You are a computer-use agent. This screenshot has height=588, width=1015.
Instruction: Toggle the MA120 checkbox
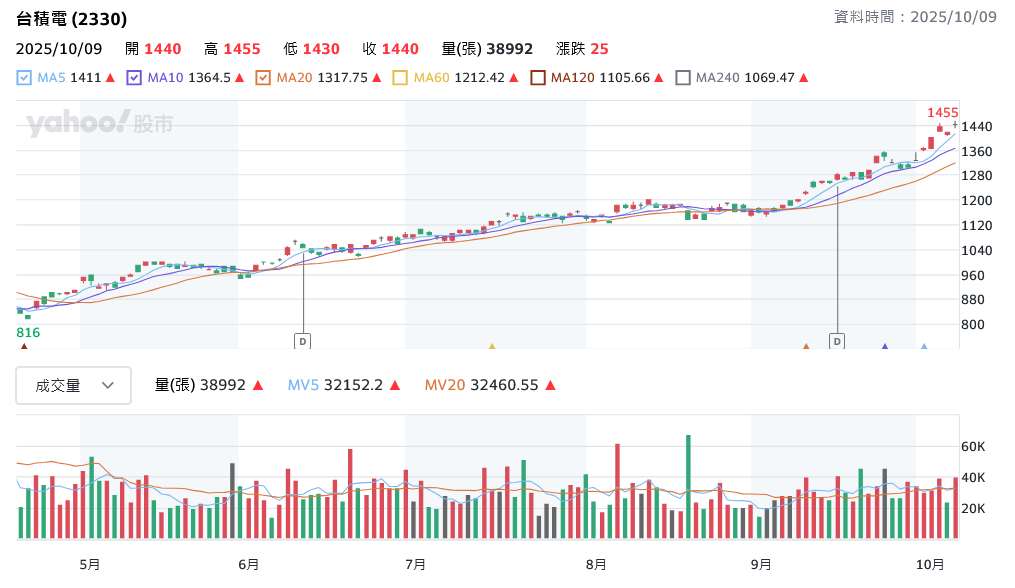click(538, 77)
